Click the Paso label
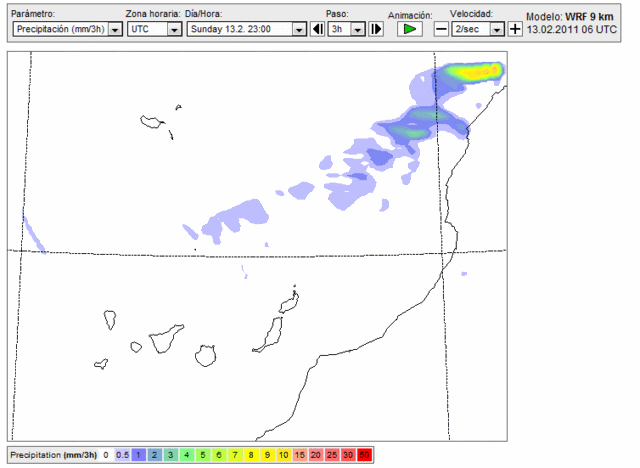640x468 pixels. click(x=337, y=13)
